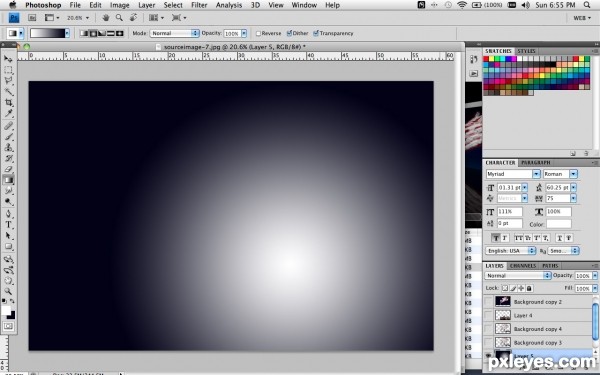Switch to the Paths tab
This screenshot has height=375, width=600.
pos(550,266)
